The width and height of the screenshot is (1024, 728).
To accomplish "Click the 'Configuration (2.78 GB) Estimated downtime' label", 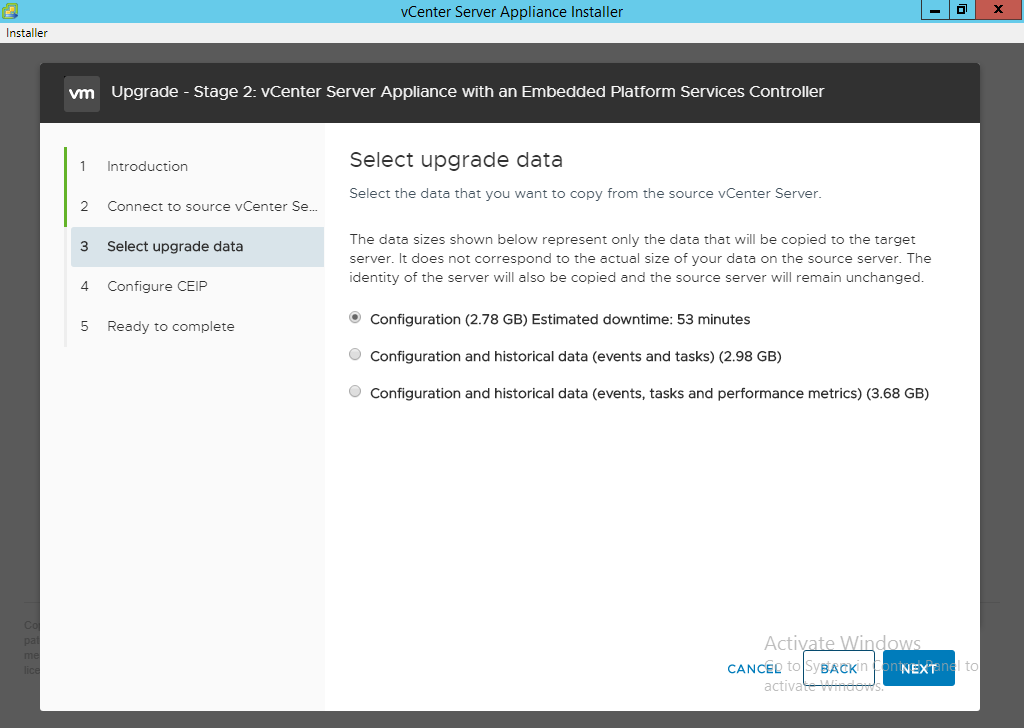I will coord(560,319).
